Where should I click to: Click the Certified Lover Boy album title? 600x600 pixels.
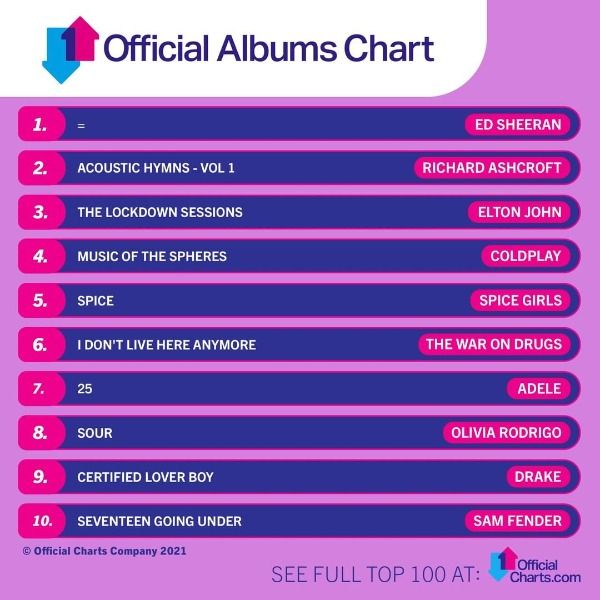coord(145,477)
